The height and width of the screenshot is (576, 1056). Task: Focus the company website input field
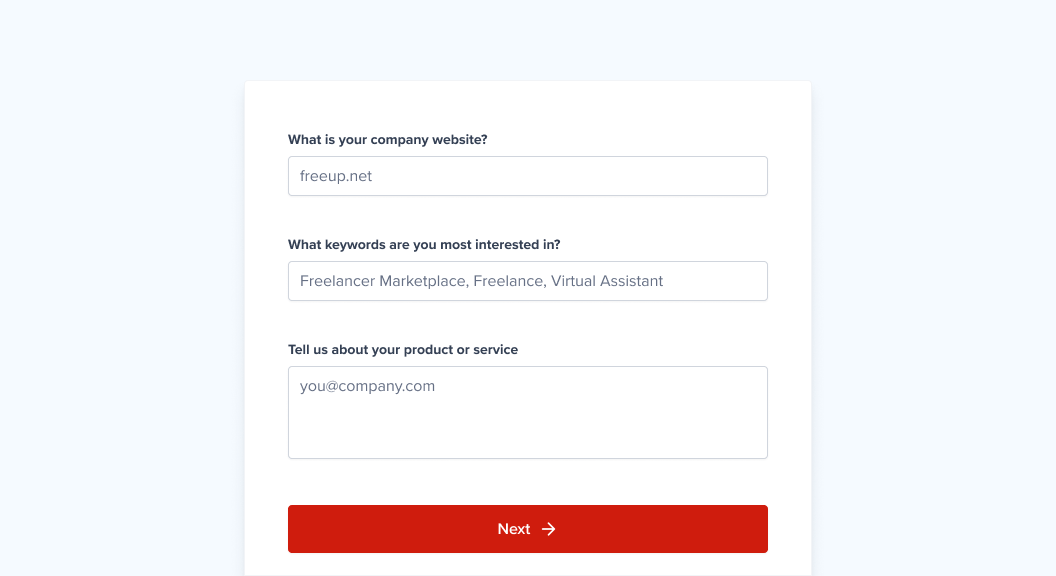click(x=527, y=176)
